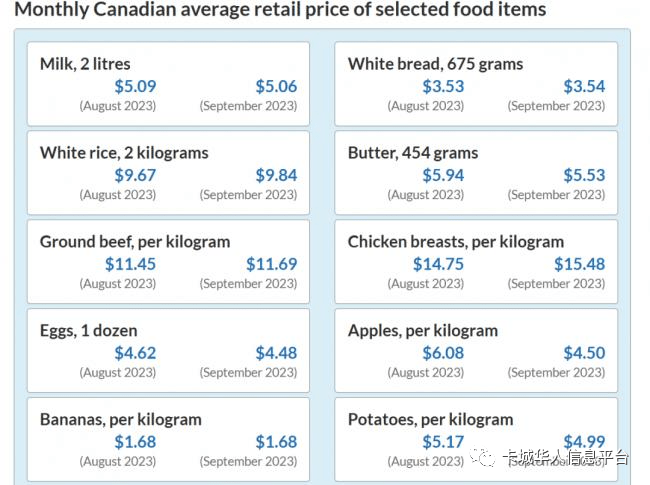
Task: Click the $9.84 September rice price
Action: click(x=276, y=176)
